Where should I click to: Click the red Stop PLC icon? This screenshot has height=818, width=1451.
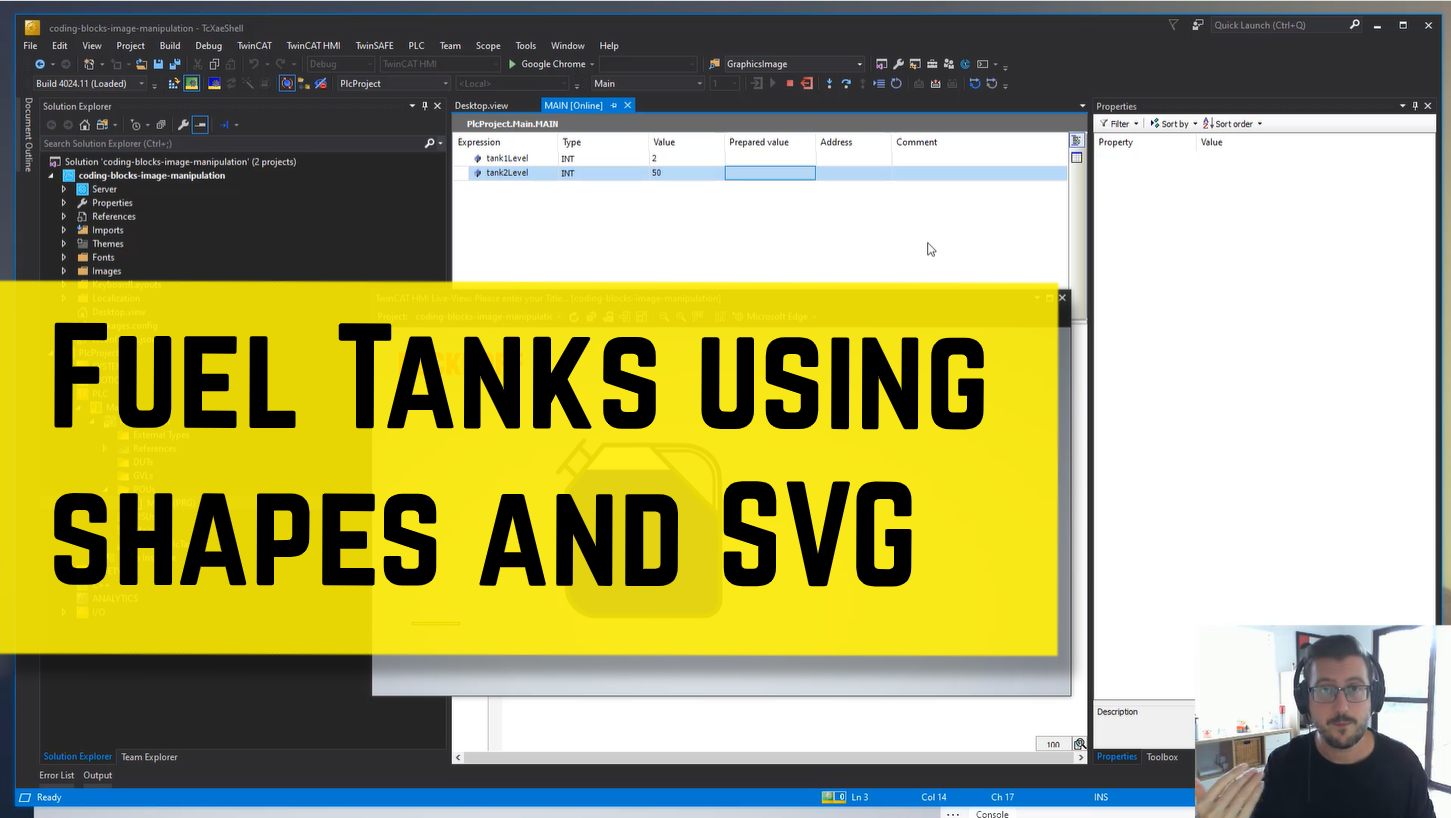click(x=790, y=84)
